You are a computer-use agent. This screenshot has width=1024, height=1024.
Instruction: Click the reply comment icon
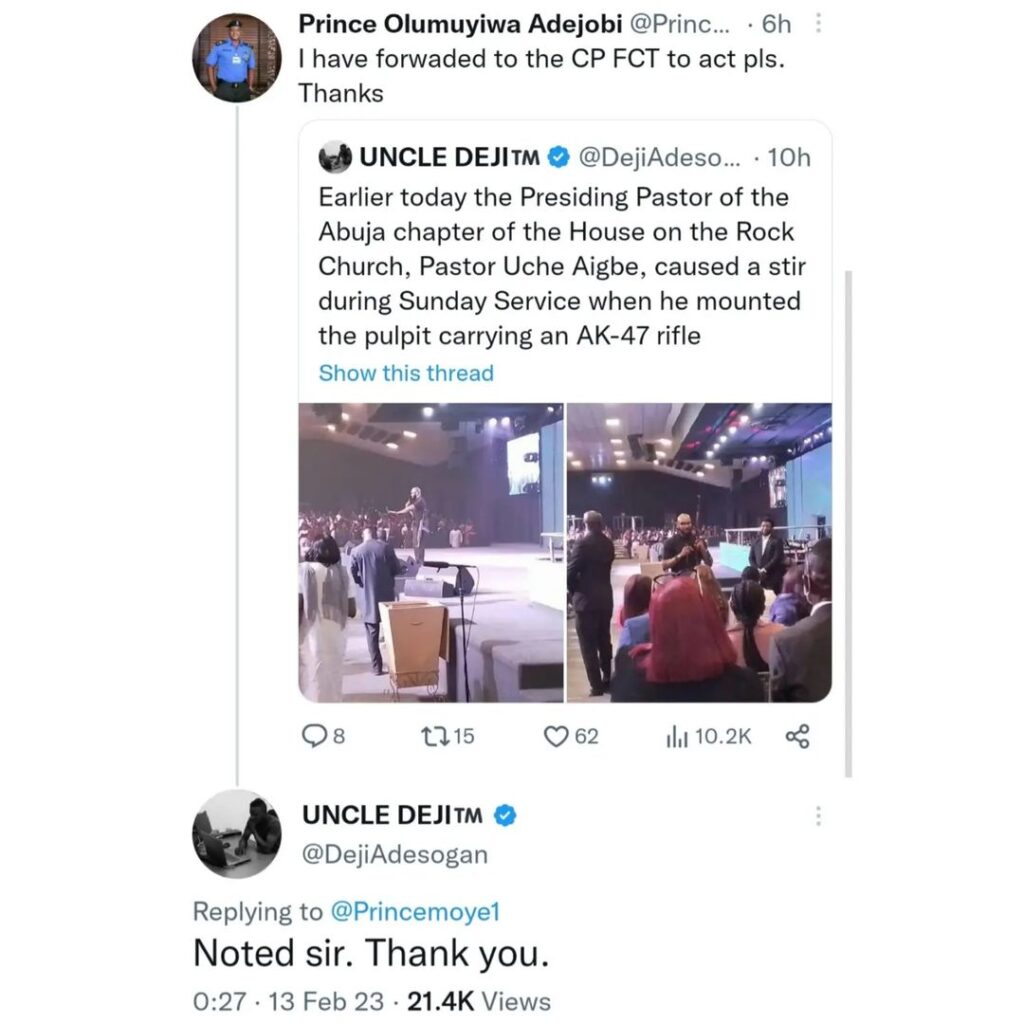(312, 737)
